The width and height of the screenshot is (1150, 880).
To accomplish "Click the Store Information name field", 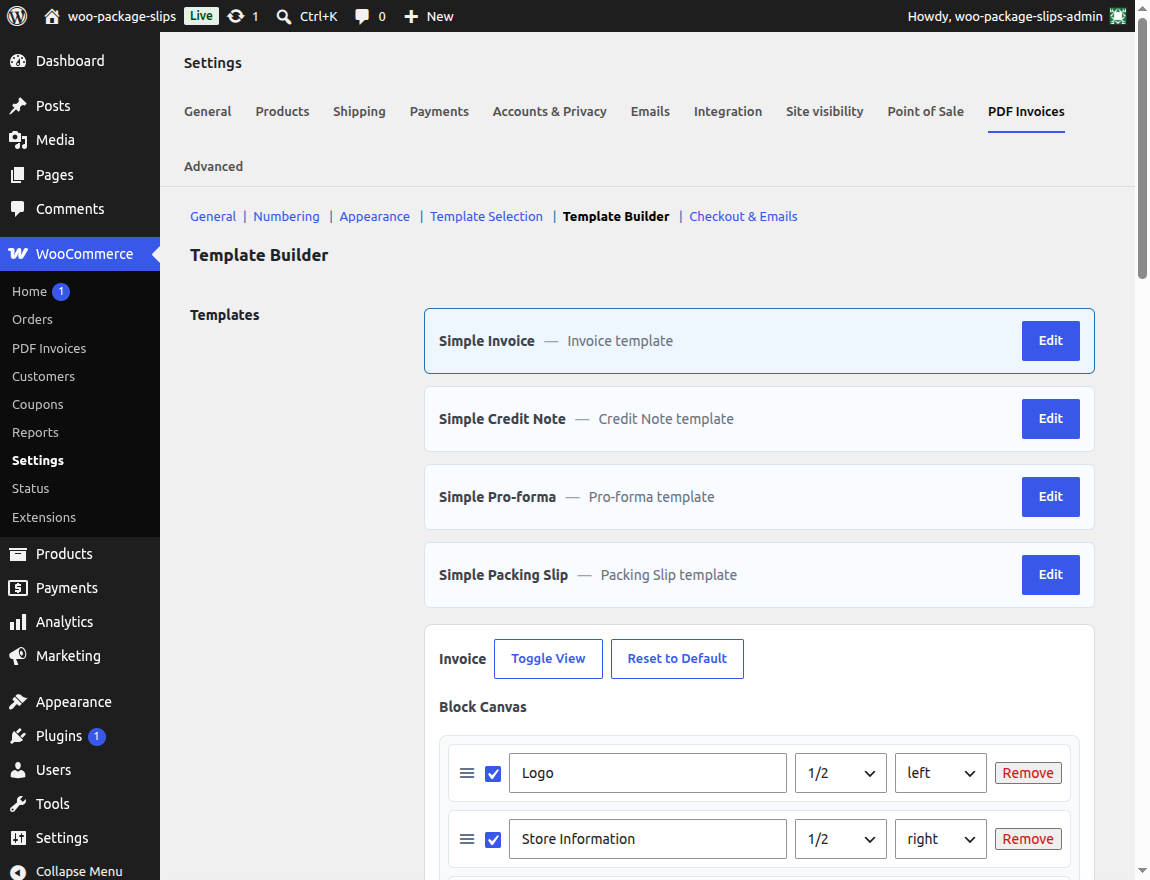I will (x=648, y=839).
